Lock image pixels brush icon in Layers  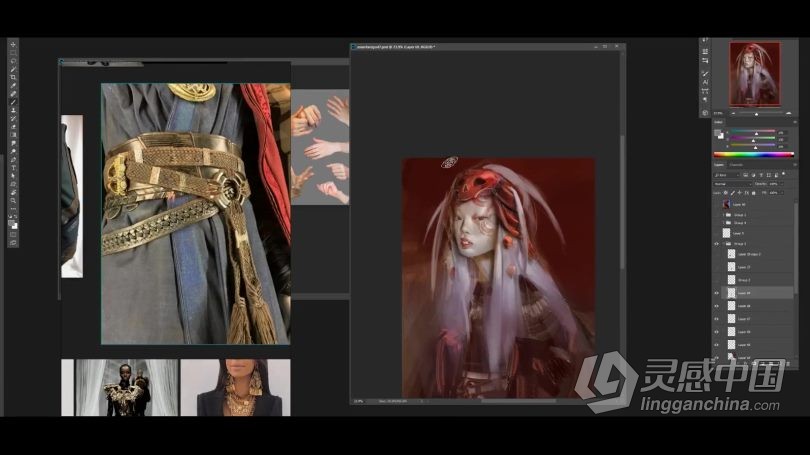(733, 193)
